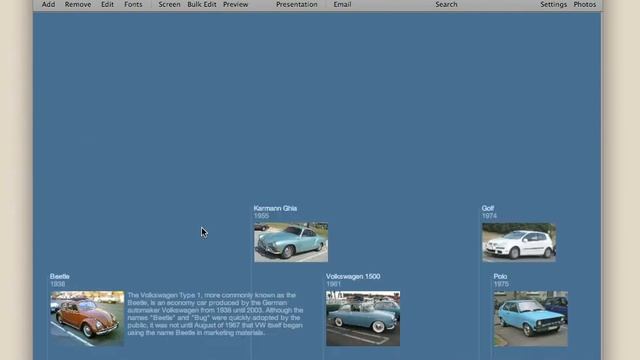
Task: Click the Beetle event title
Action: pos(60,276)
